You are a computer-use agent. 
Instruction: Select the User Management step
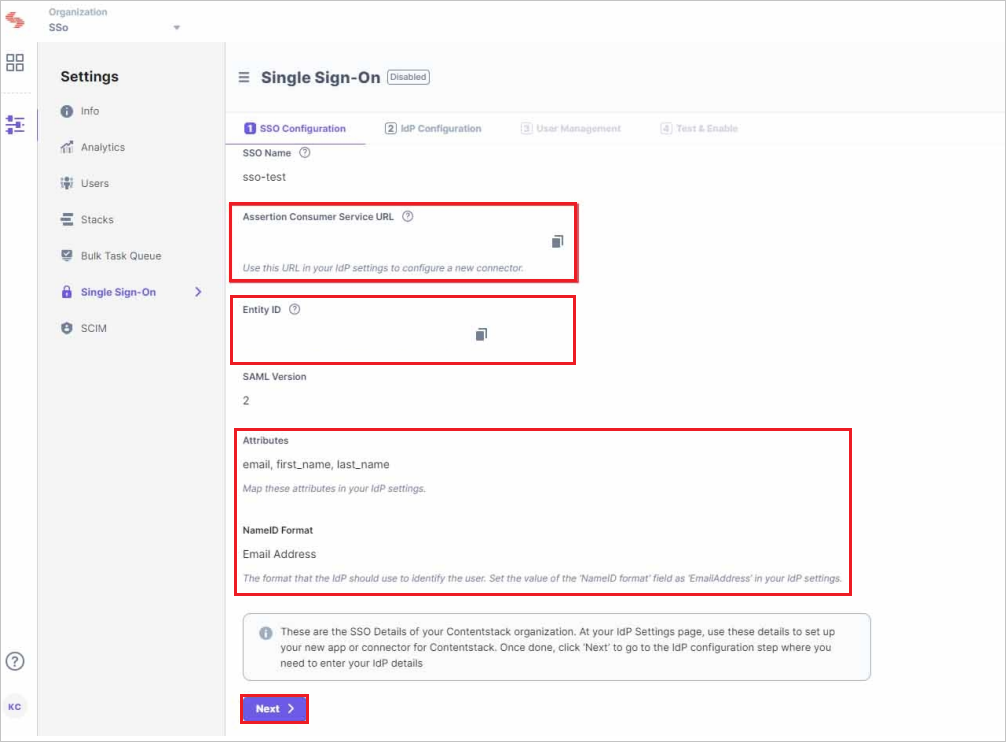tap(572, 128)
